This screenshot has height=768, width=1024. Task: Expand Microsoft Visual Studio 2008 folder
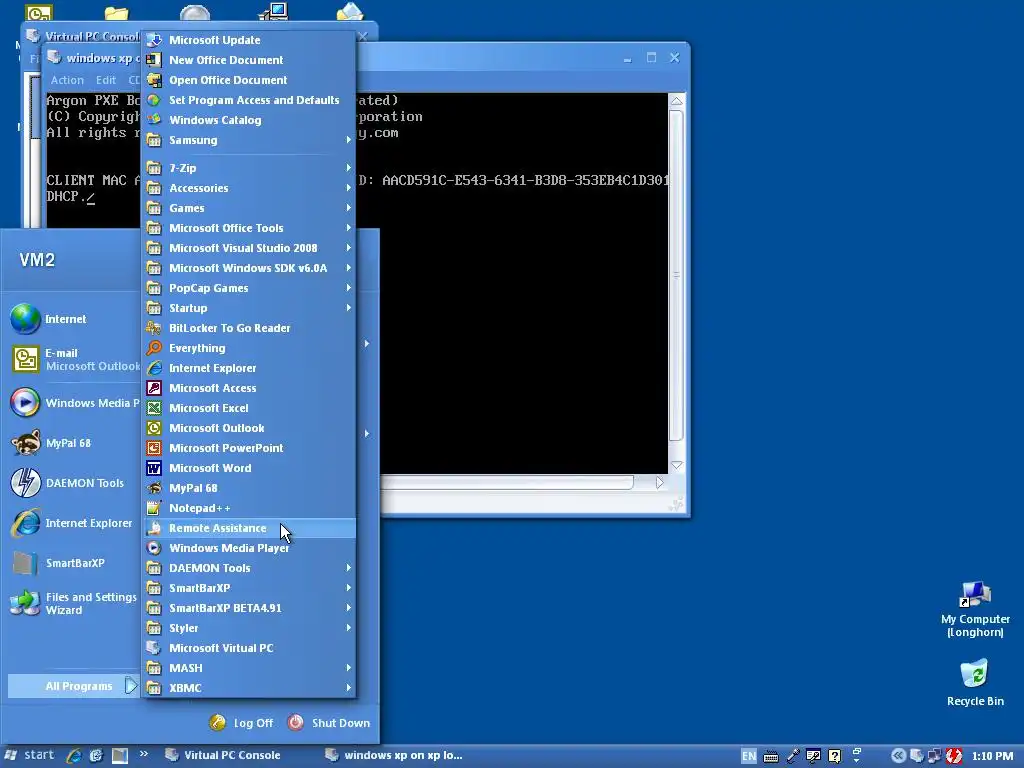pos(249,248)
